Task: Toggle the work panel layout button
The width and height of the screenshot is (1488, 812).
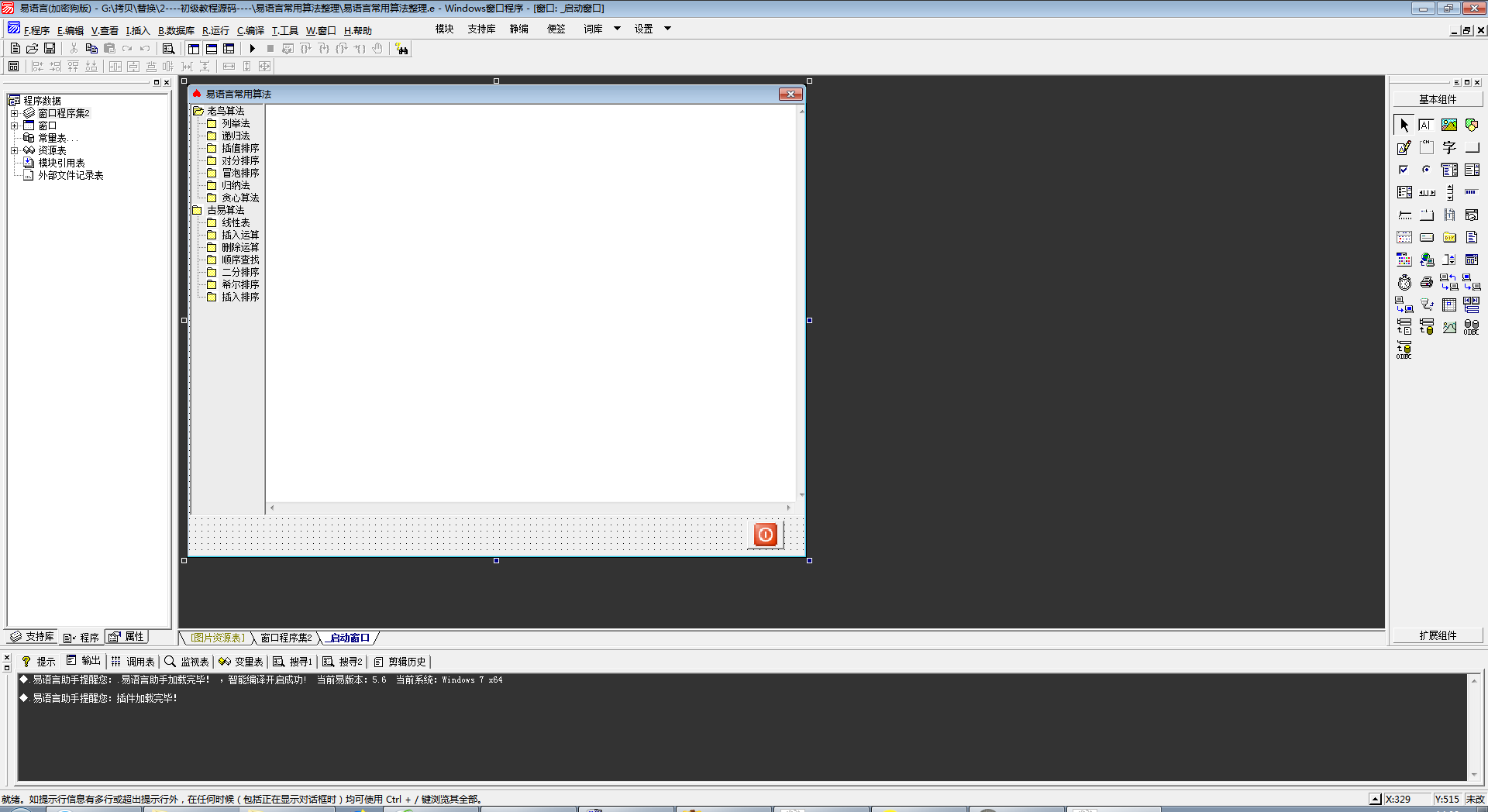Action: [194, 49]
